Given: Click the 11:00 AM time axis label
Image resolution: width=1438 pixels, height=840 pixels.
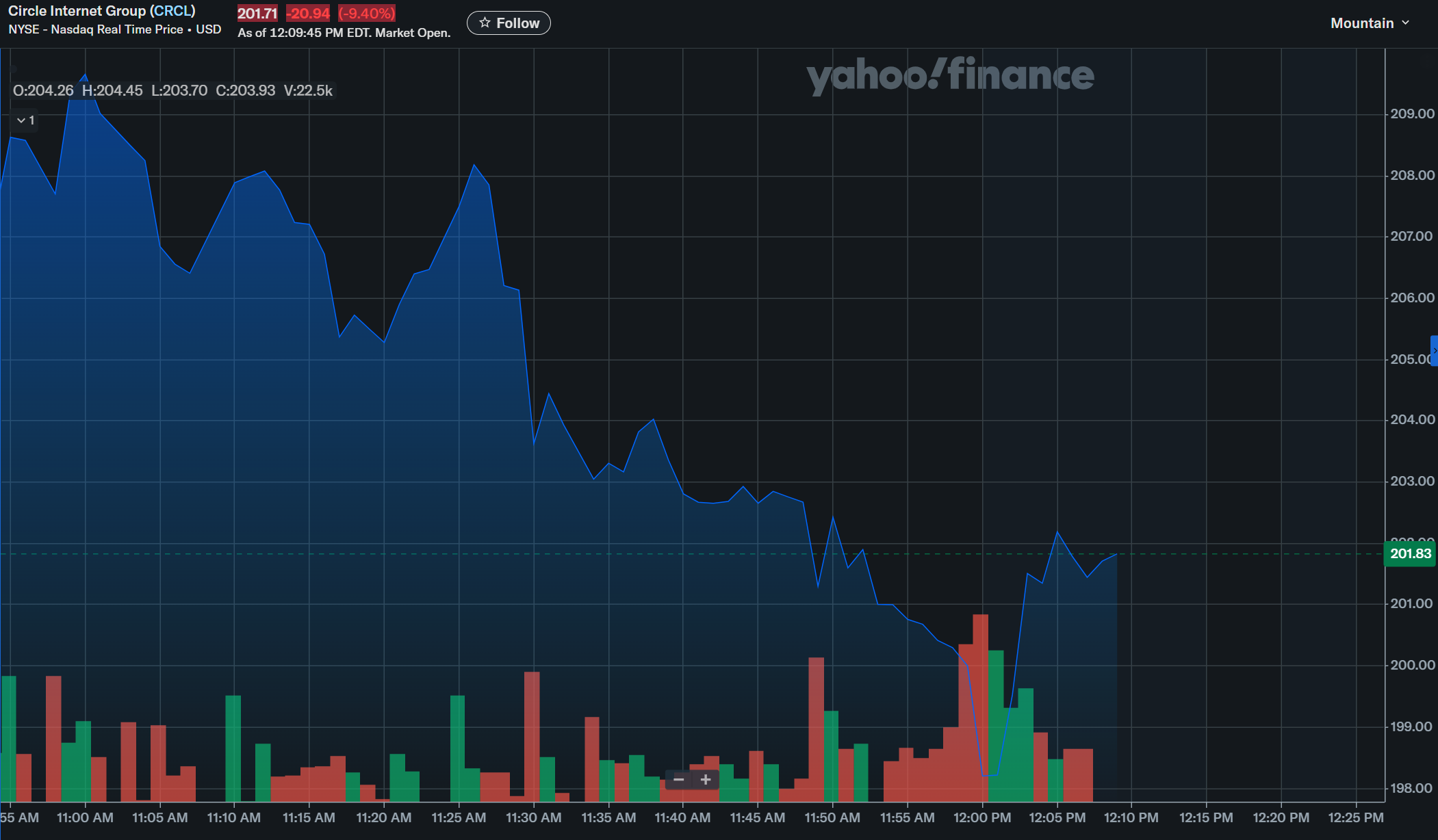Looking at the screenshot, I should point(85,817).
